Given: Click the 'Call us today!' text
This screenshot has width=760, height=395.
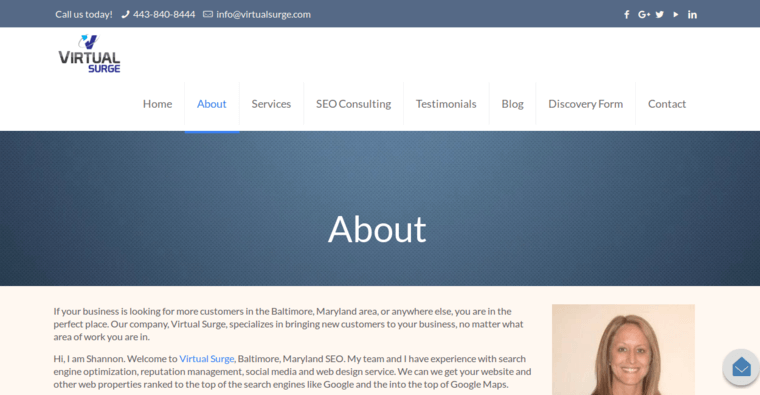Looking at the screenshot, I should pyautogui.click(x=84, y=15).
